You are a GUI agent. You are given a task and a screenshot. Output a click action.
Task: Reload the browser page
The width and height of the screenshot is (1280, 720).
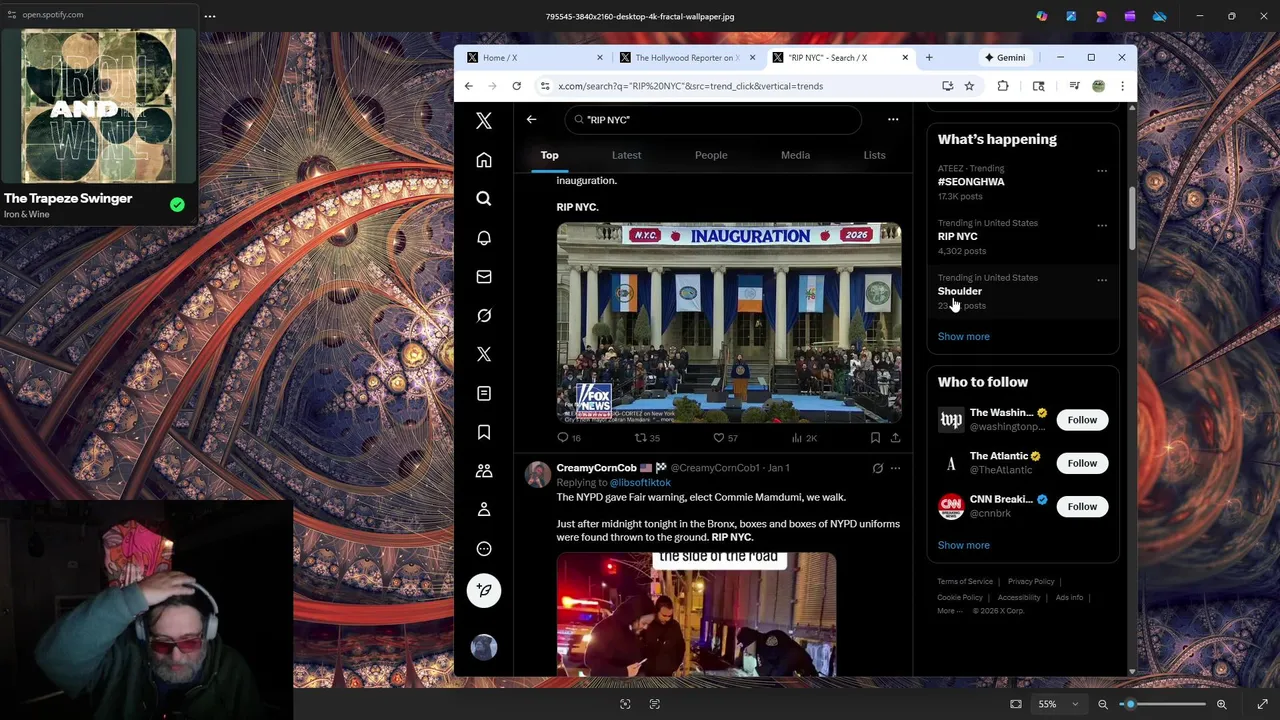(x=517, y=86)
